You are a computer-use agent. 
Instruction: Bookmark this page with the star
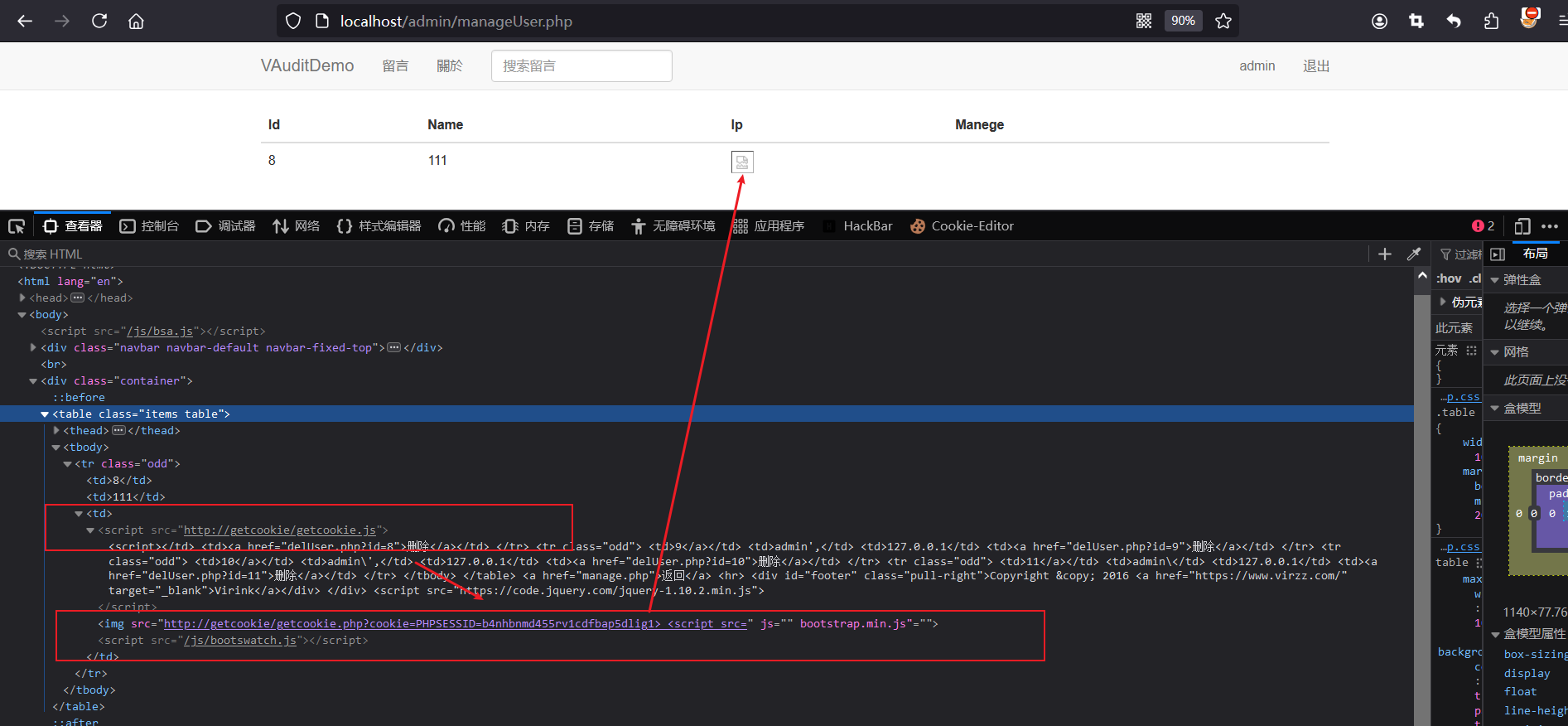click(1223, 22)
